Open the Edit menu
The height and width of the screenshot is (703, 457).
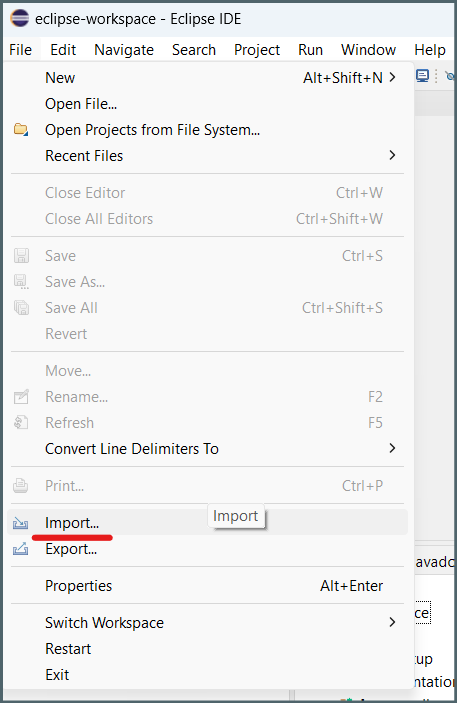63,50
